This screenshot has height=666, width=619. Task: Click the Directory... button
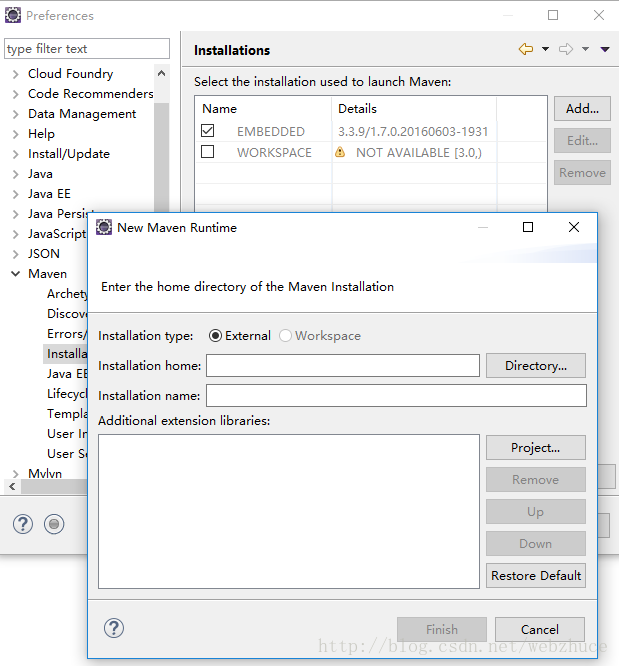click(536, 366)
